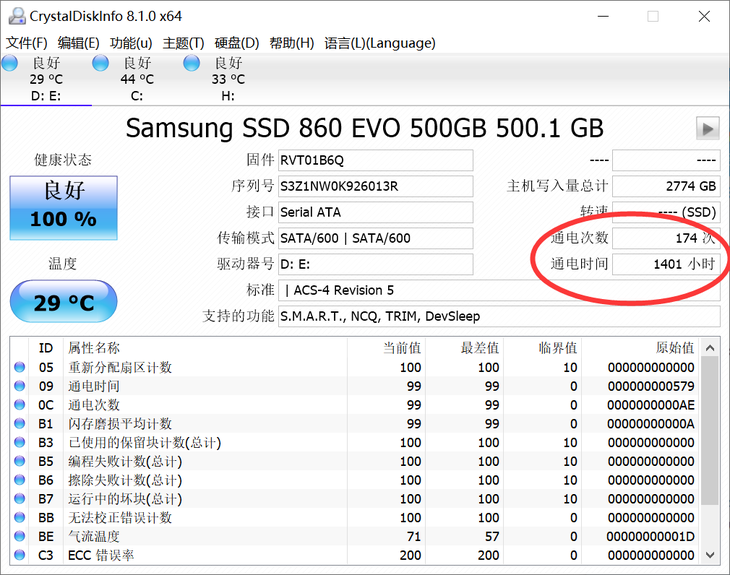Click the status dot for attribute B5

coord(20,461)
